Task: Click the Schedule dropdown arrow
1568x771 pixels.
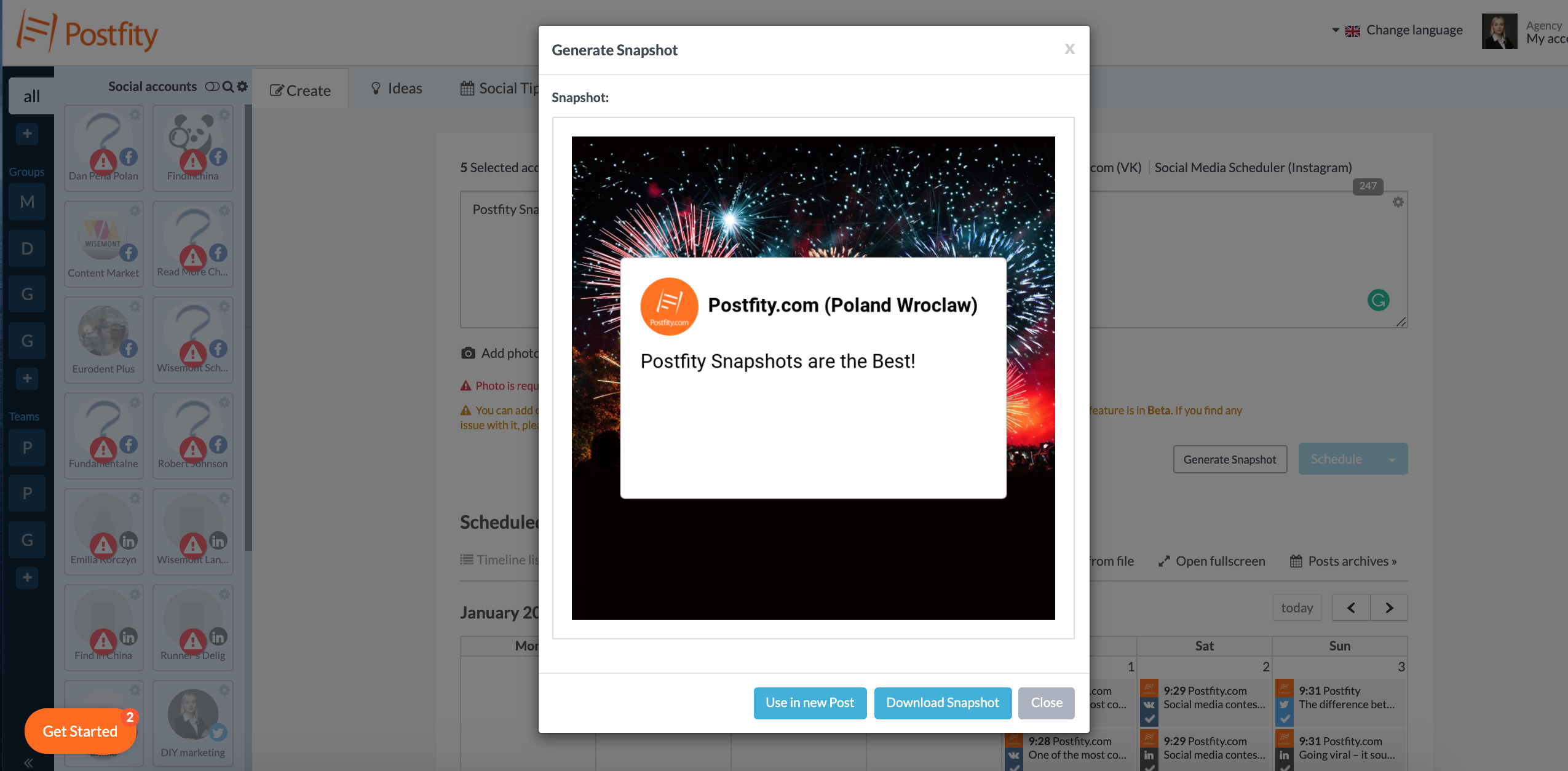Action: (x=1393, y=459)
